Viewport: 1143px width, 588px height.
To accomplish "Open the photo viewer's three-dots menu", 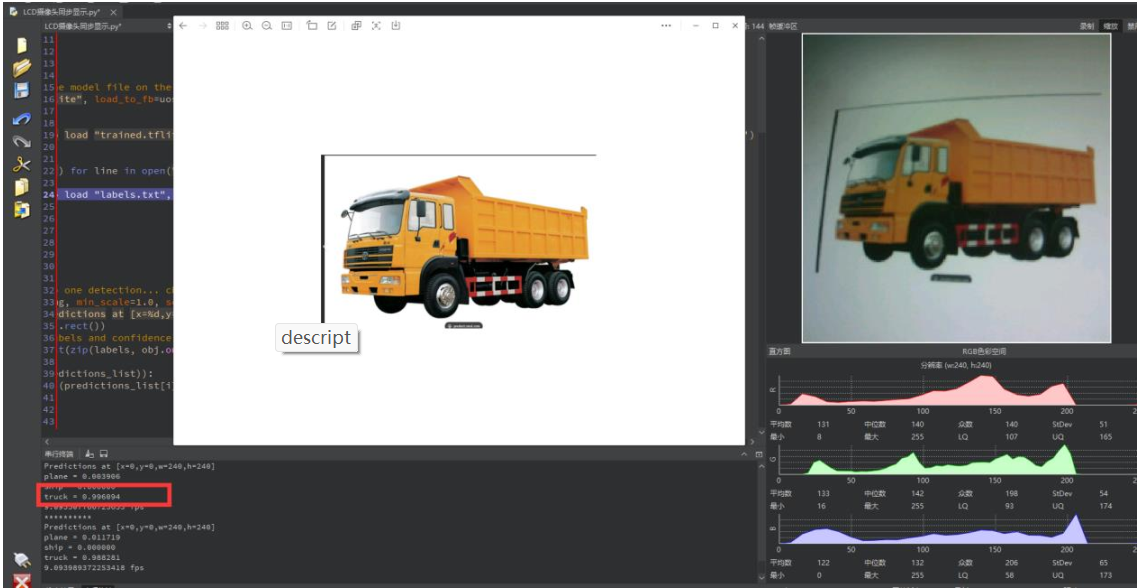I will tap(666, 26).
